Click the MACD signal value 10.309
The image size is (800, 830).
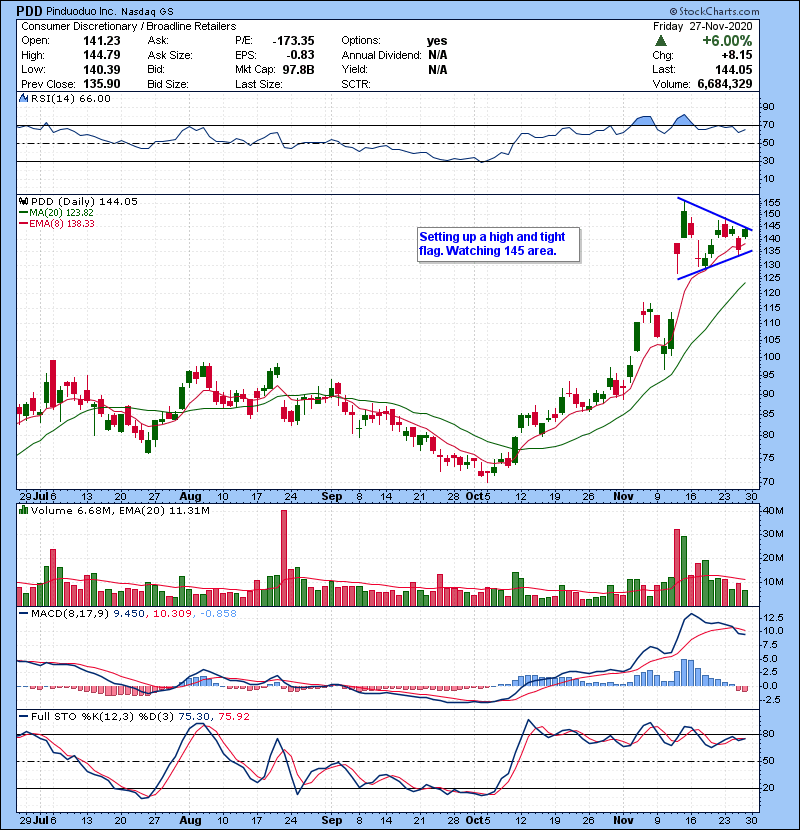(172, 614)
